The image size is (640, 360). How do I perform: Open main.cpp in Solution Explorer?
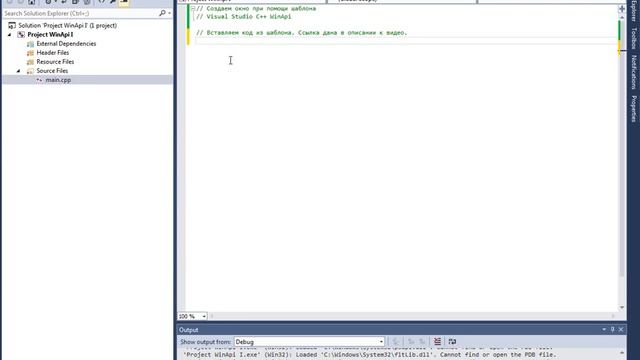tap(58, 80)
